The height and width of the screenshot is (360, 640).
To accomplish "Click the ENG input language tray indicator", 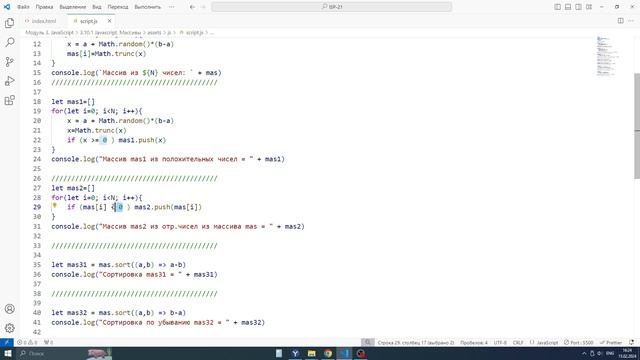I will tap(610, 353).
